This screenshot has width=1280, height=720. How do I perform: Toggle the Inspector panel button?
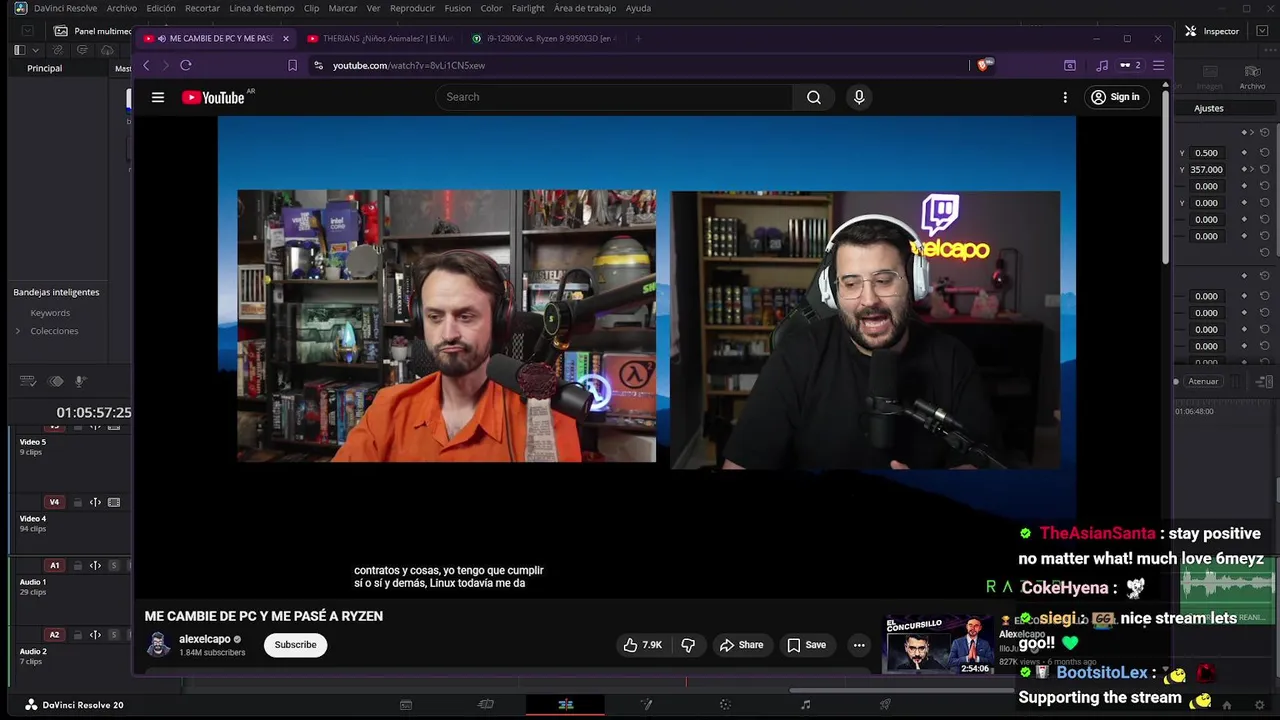tap(1212, 31)
